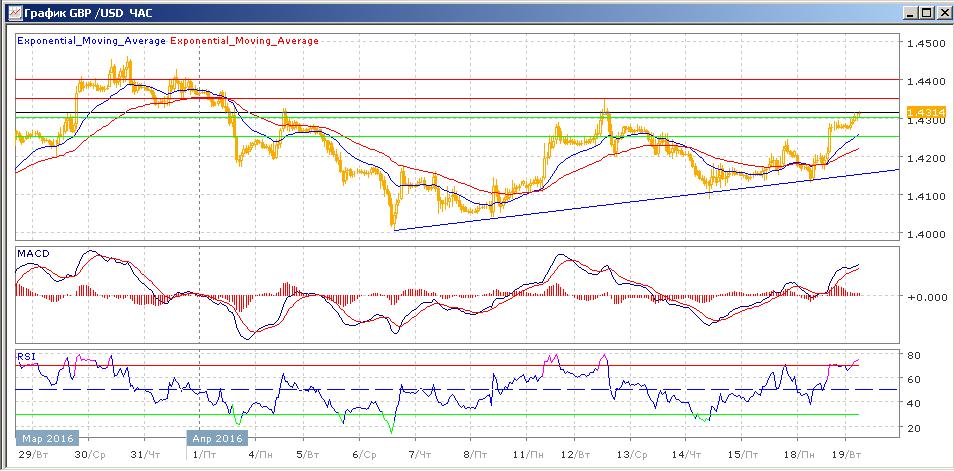
Task: Maximize the GBP/USD chart window
Action: [x=926, y=12]
